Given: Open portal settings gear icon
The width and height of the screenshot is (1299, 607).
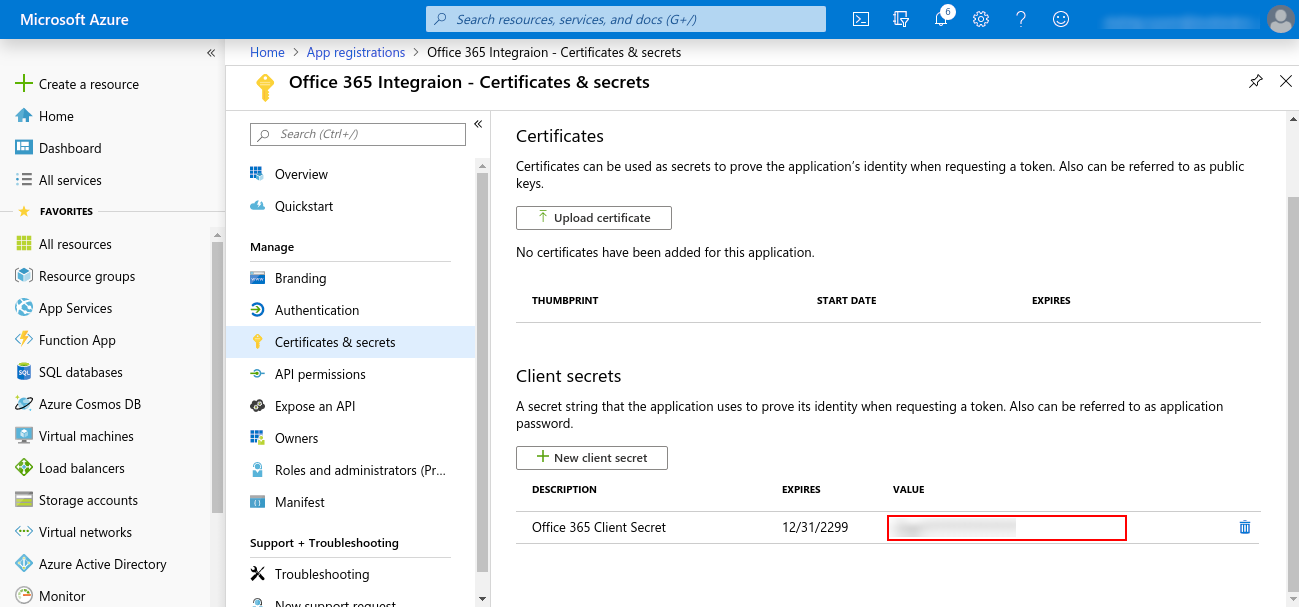Looking at the screenshot, I should pos(981,19).
